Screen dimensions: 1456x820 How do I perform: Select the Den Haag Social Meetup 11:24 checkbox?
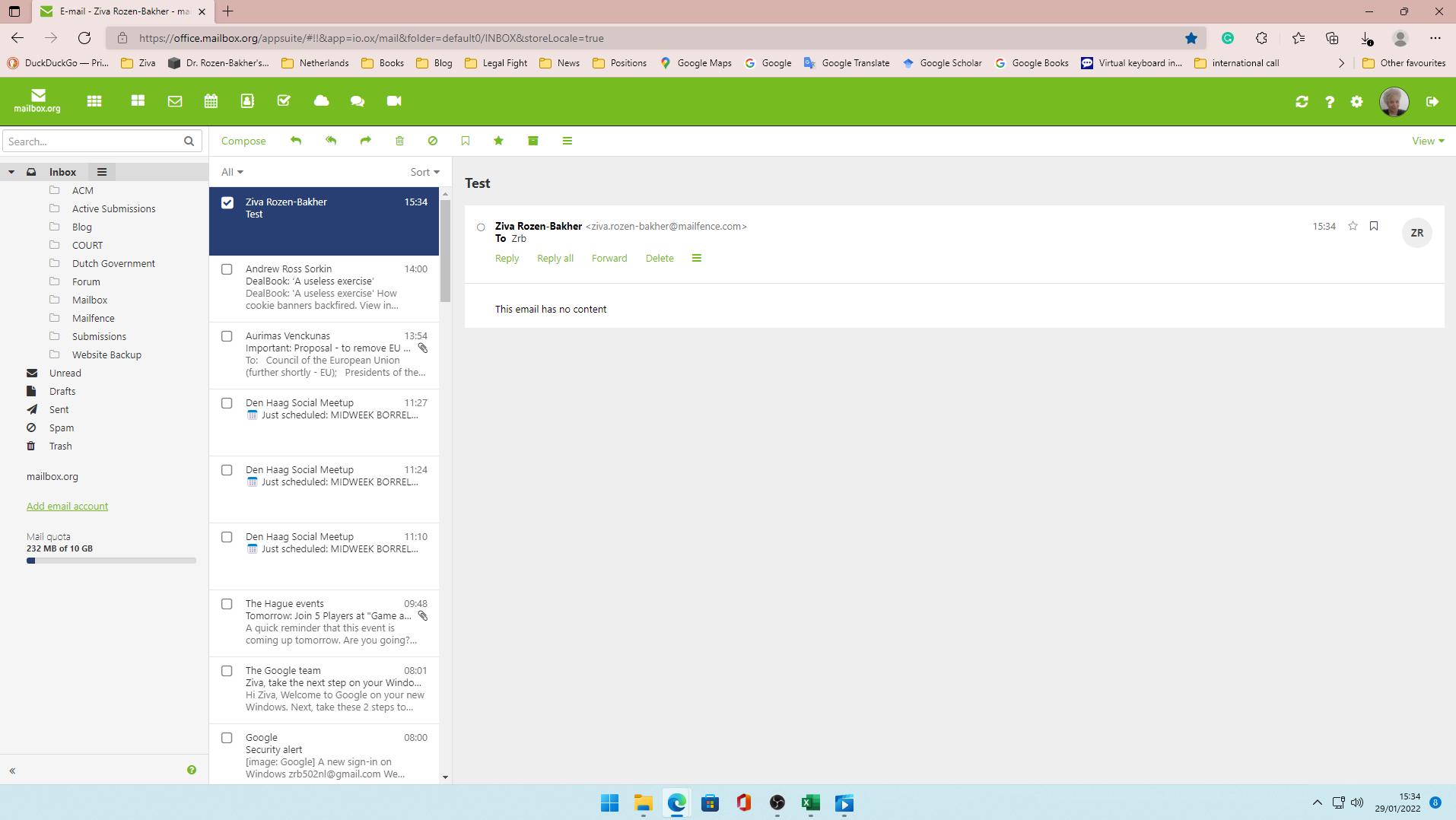click(x=227, y=470)
